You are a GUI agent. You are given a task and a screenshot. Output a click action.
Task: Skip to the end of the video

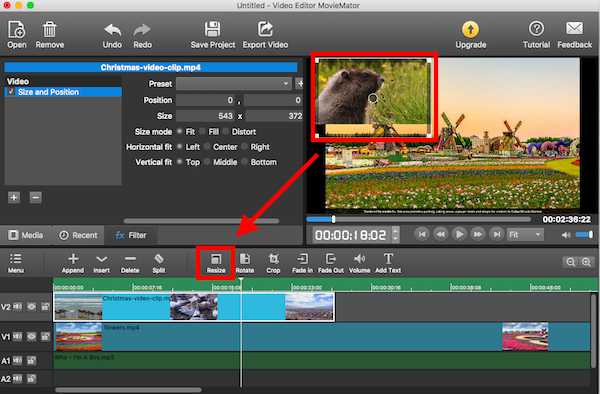coord(496,234)
